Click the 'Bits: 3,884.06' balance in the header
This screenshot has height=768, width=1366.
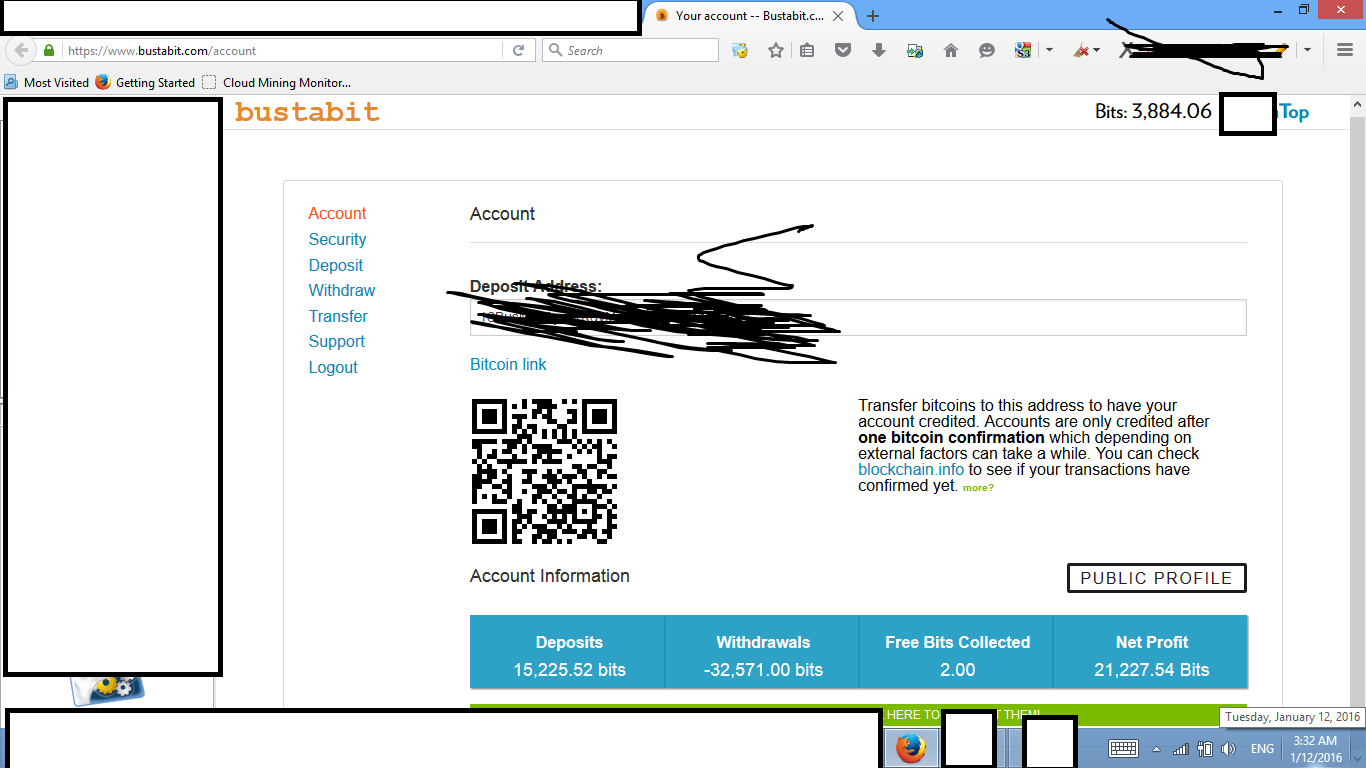[1153, 112]
